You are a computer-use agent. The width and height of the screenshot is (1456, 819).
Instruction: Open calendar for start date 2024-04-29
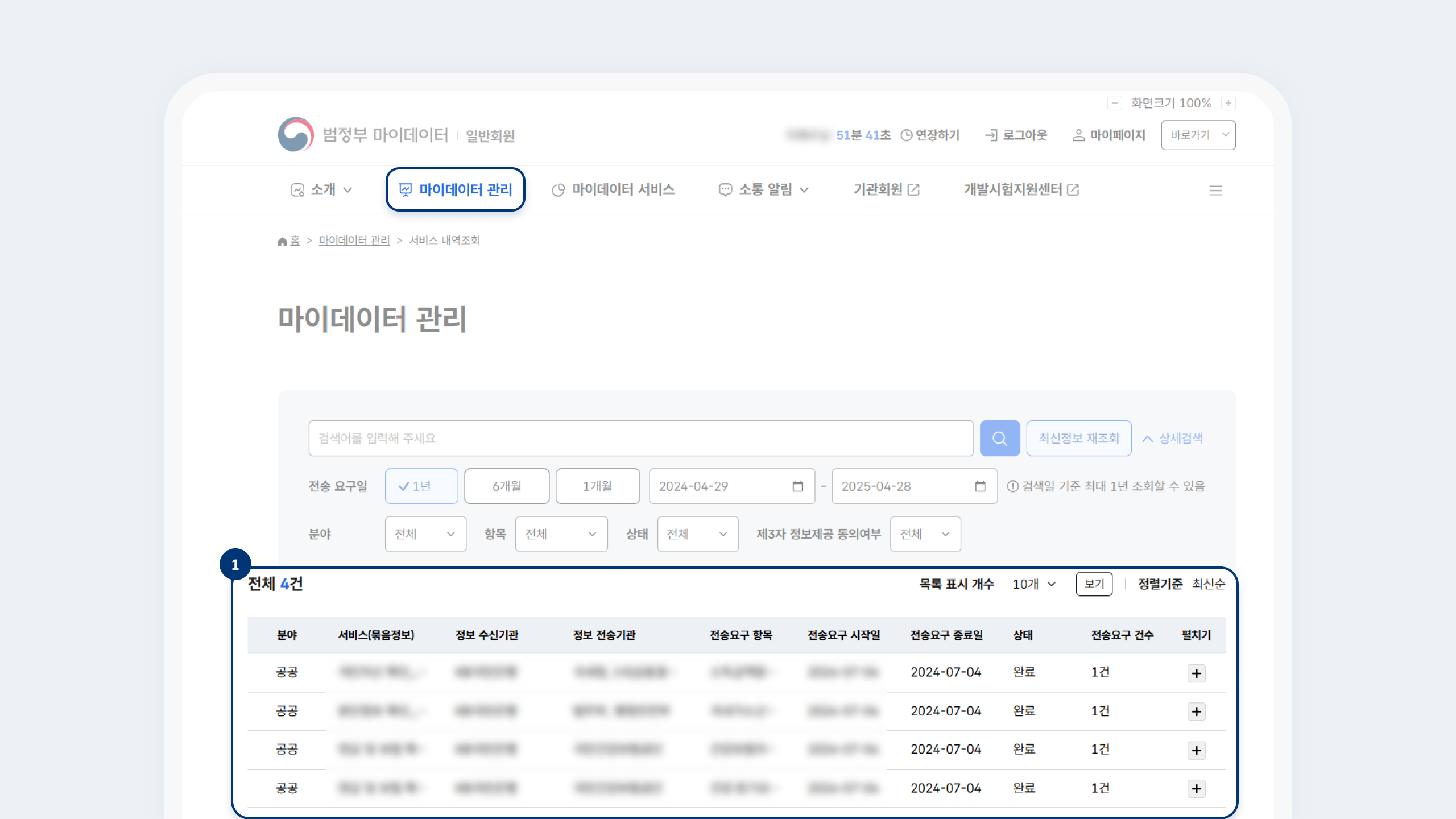(x=797, y=486)
